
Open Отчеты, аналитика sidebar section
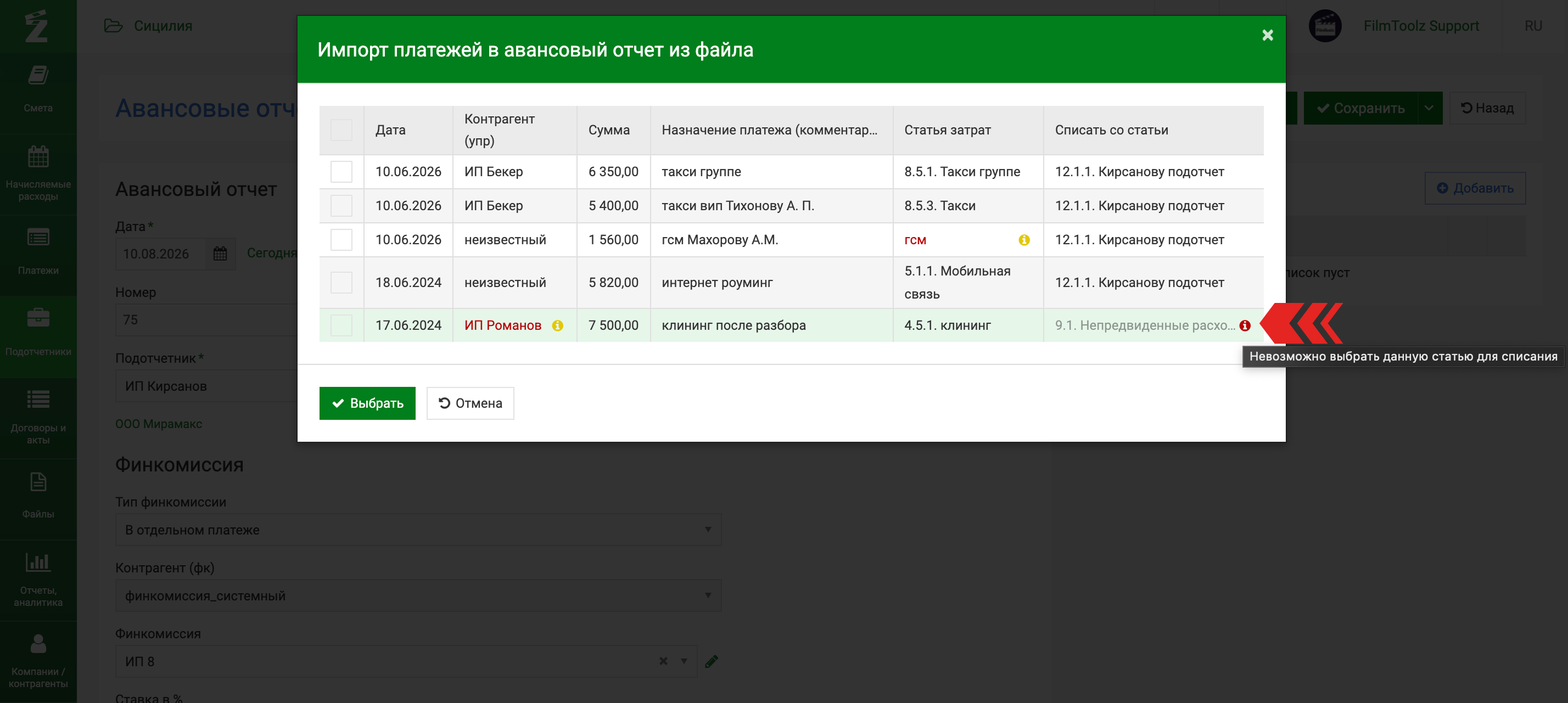(38, 580)
